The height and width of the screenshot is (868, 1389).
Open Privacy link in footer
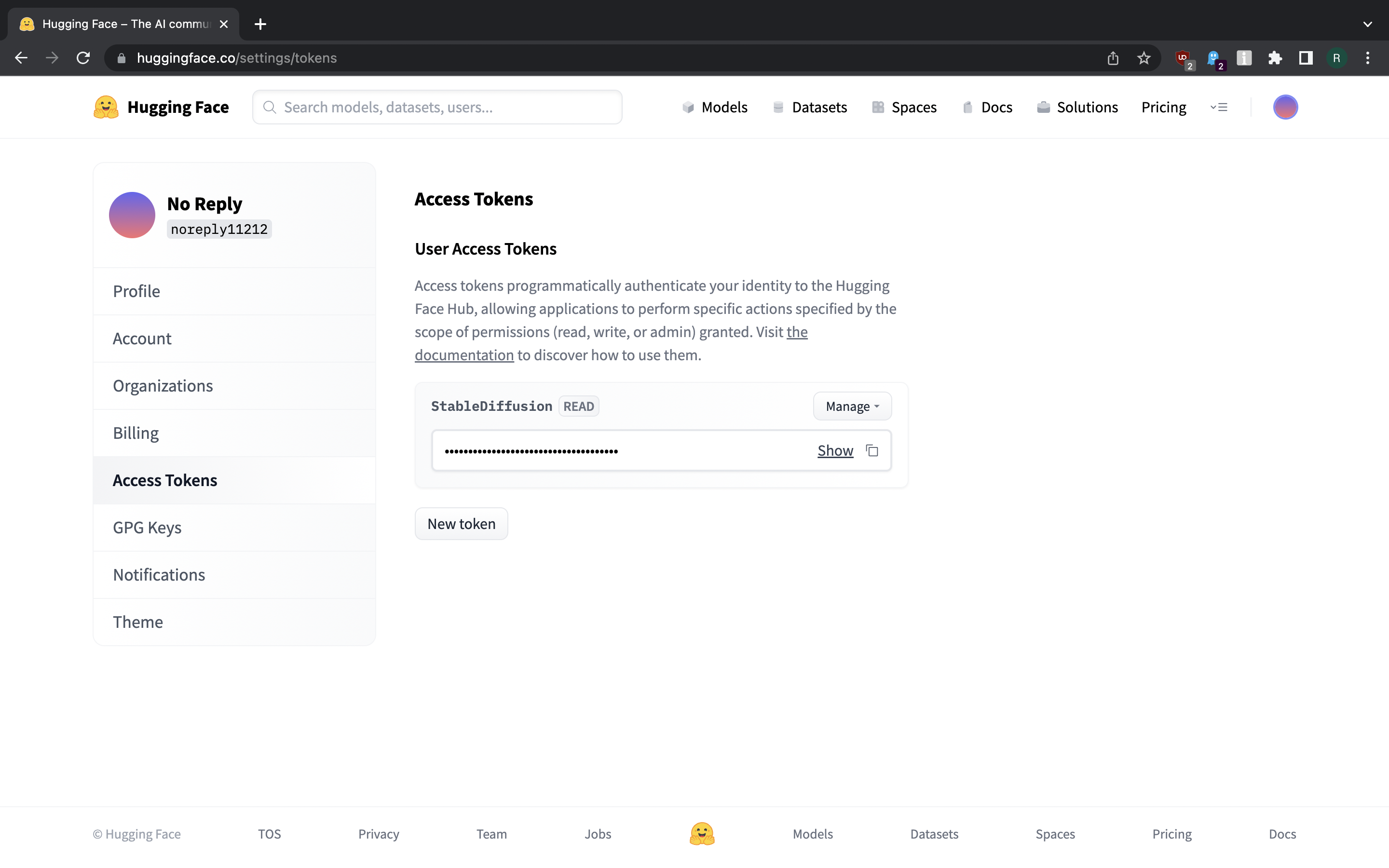click(x=379, y=834)
